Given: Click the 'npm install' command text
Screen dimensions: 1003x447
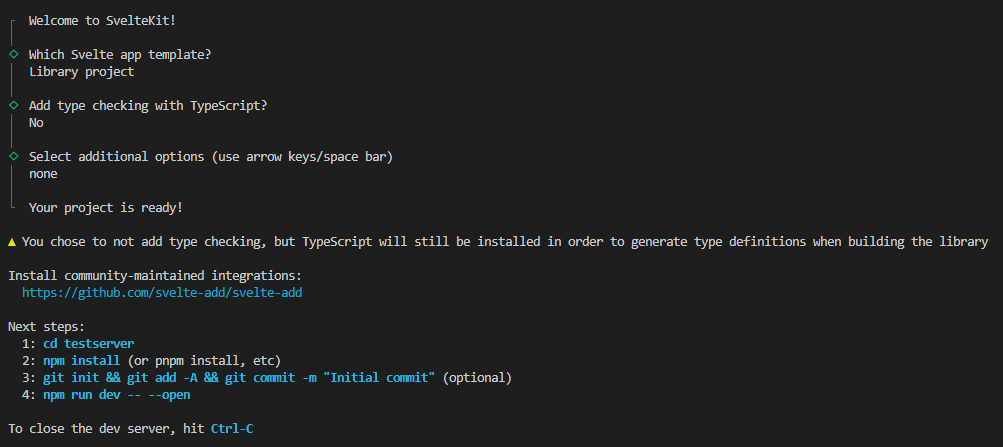Looking at the screenshot, I should [x=82, y=361].
